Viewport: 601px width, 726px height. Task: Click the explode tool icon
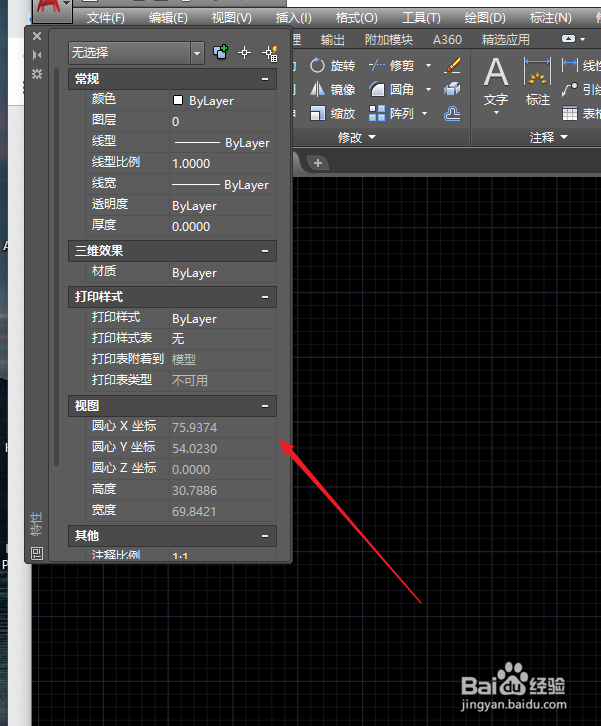coord(452,89)
